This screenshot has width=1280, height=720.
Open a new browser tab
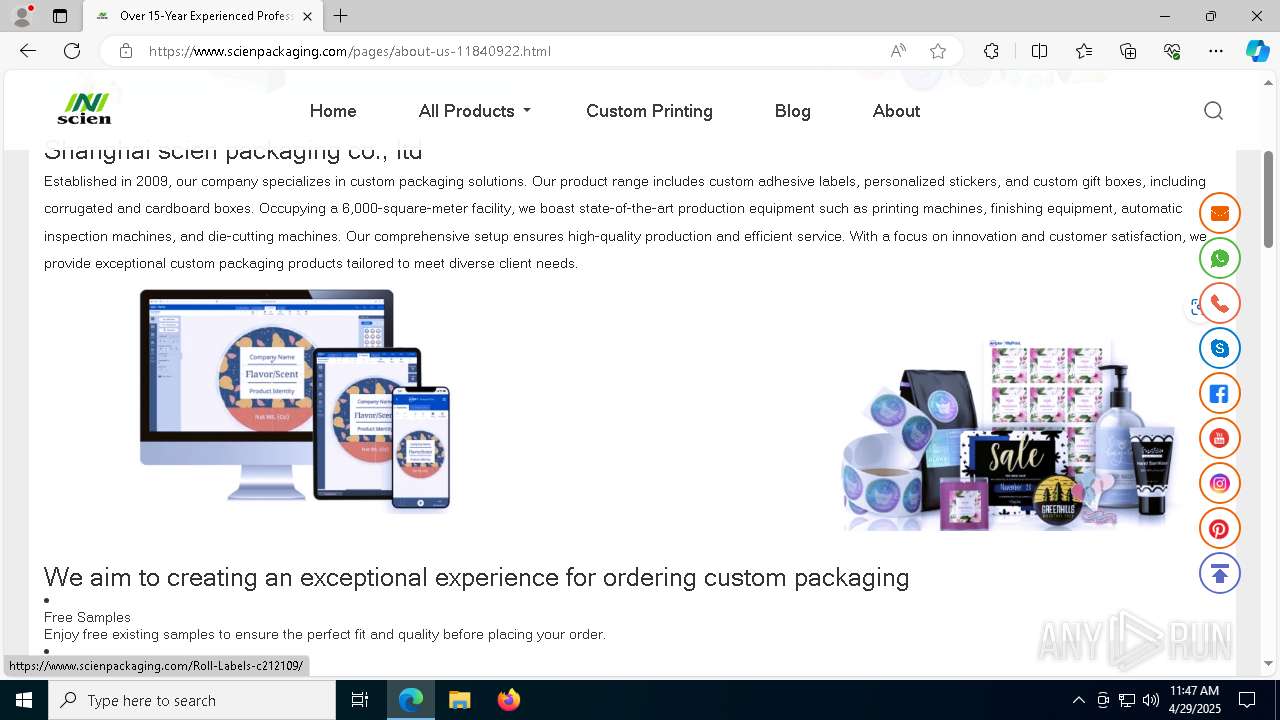coord(341,16)
